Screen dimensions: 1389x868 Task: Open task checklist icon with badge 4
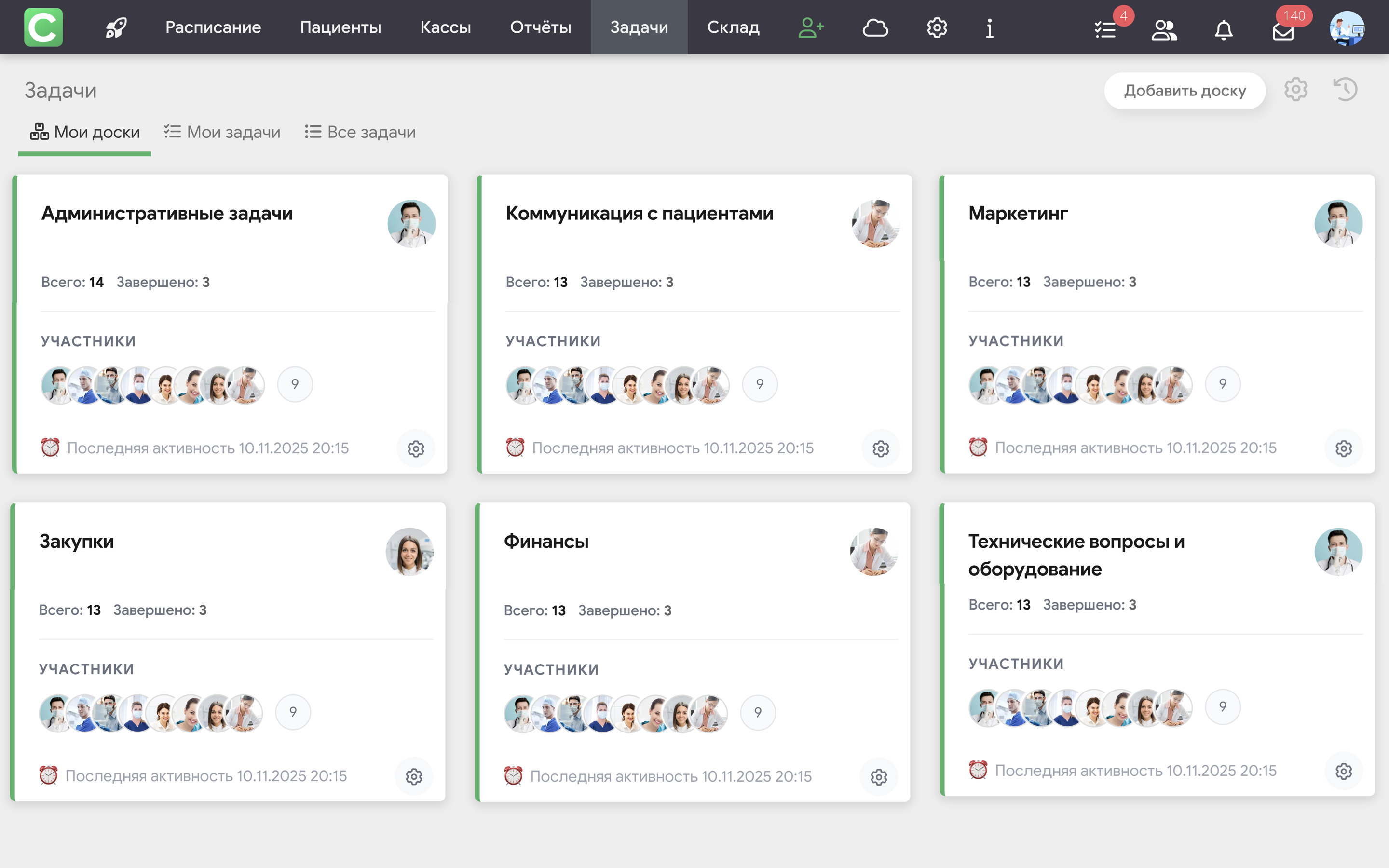tap(1105, 29)
